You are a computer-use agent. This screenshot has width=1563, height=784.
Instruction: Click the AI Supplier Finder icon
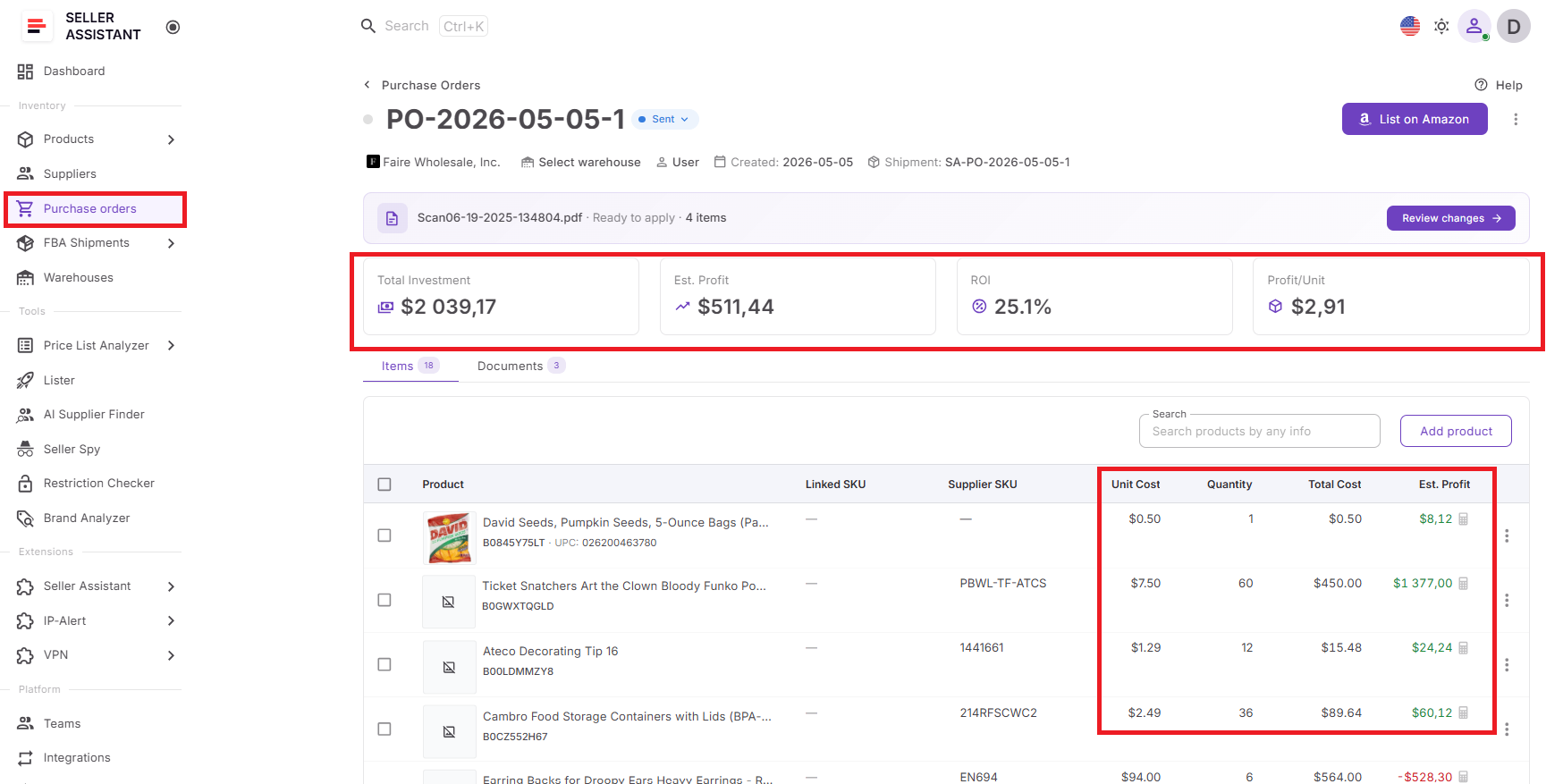pyautogui.click(x=25, y=415)
